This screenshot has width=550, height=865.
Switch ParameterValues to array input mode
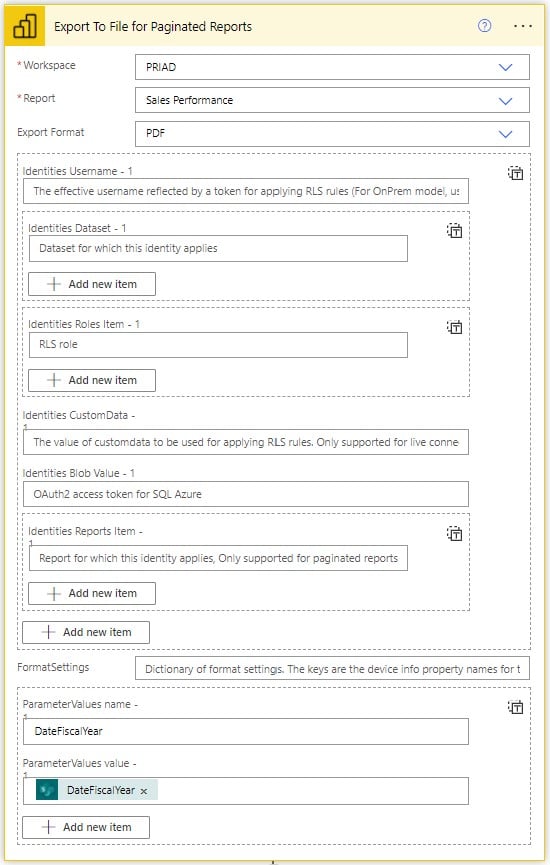tap(515, 707)
